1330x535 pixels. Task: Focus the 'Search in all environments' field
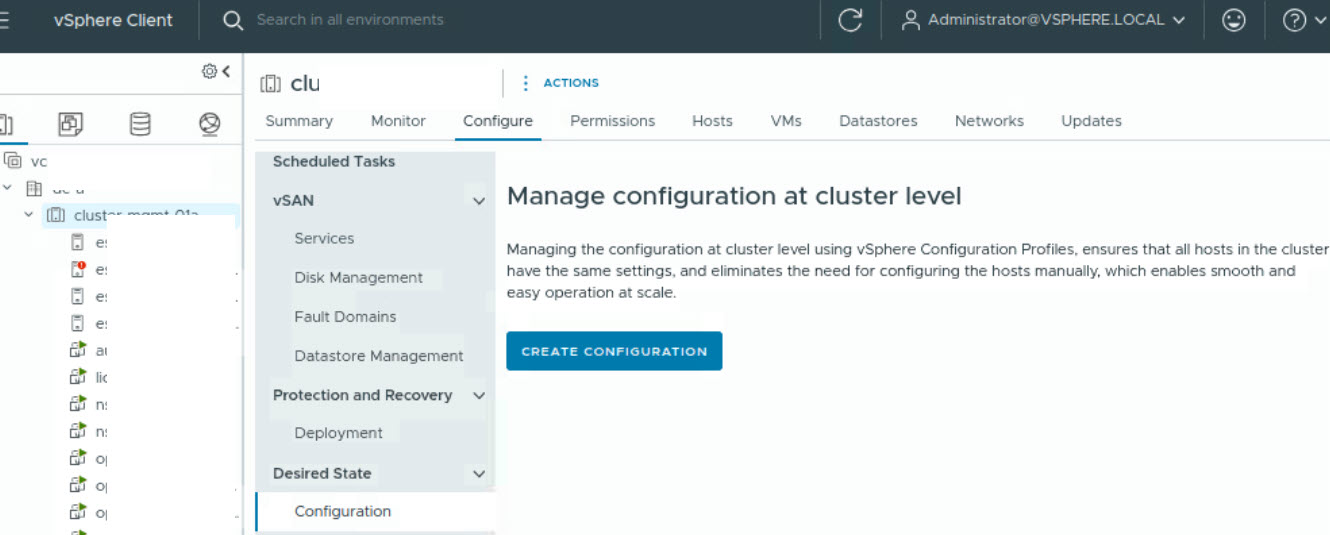350,20
